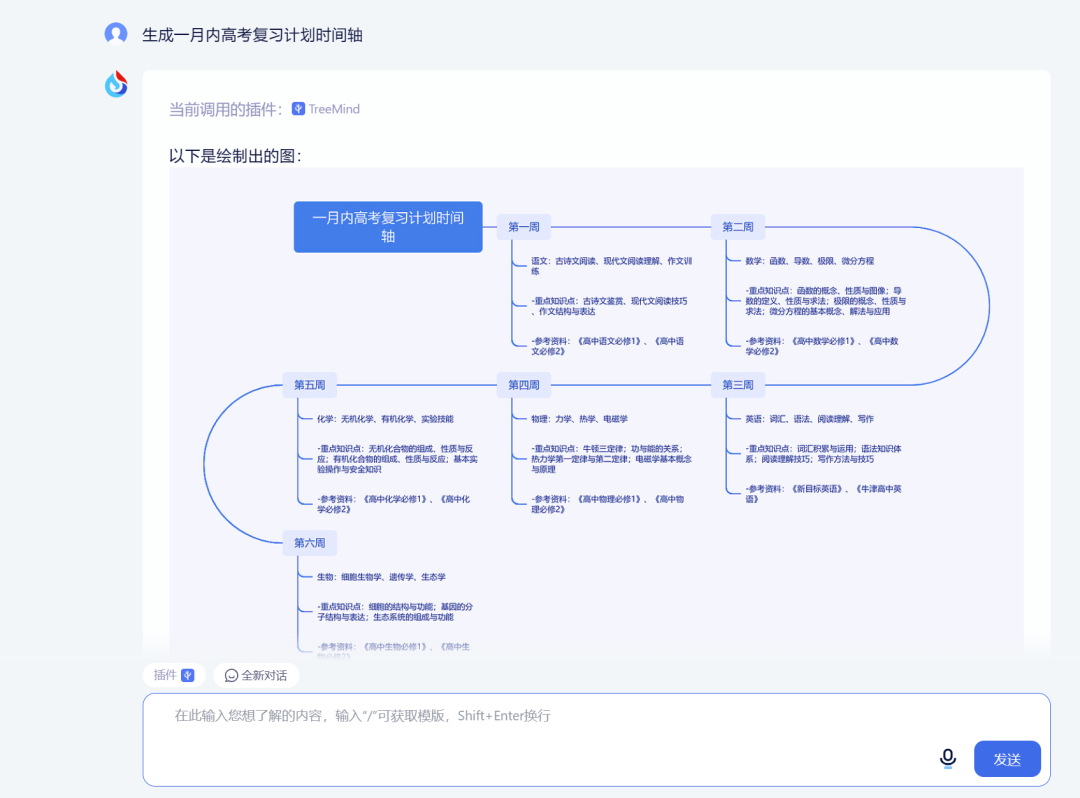Click the user avatar icon
This screenshot has height=798, width=1080.
pos(116,33)
